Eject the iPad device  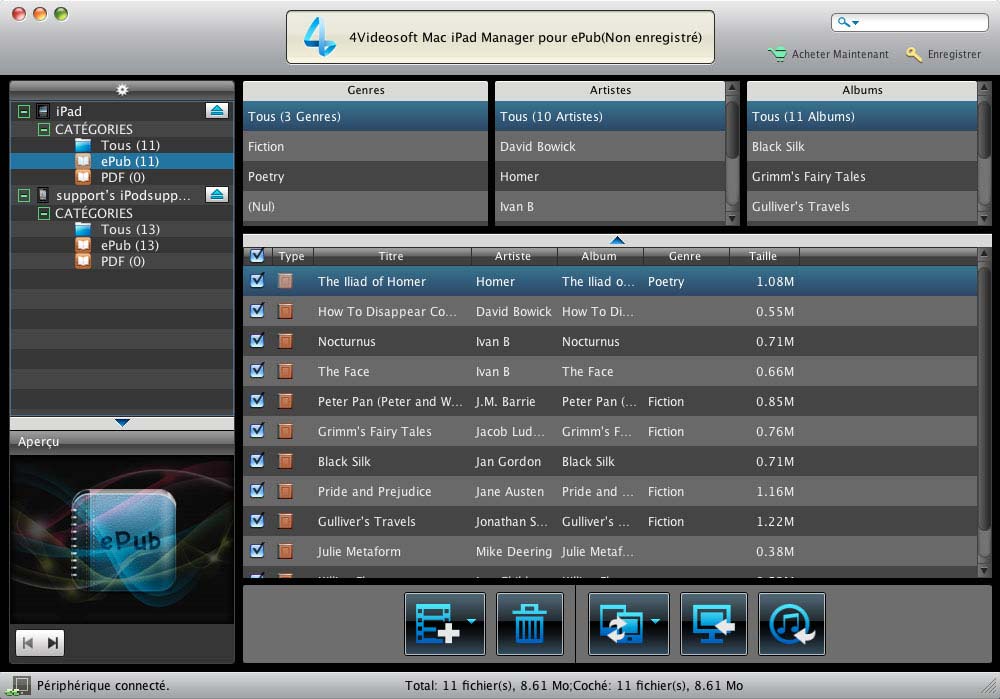tap(217, 111)
